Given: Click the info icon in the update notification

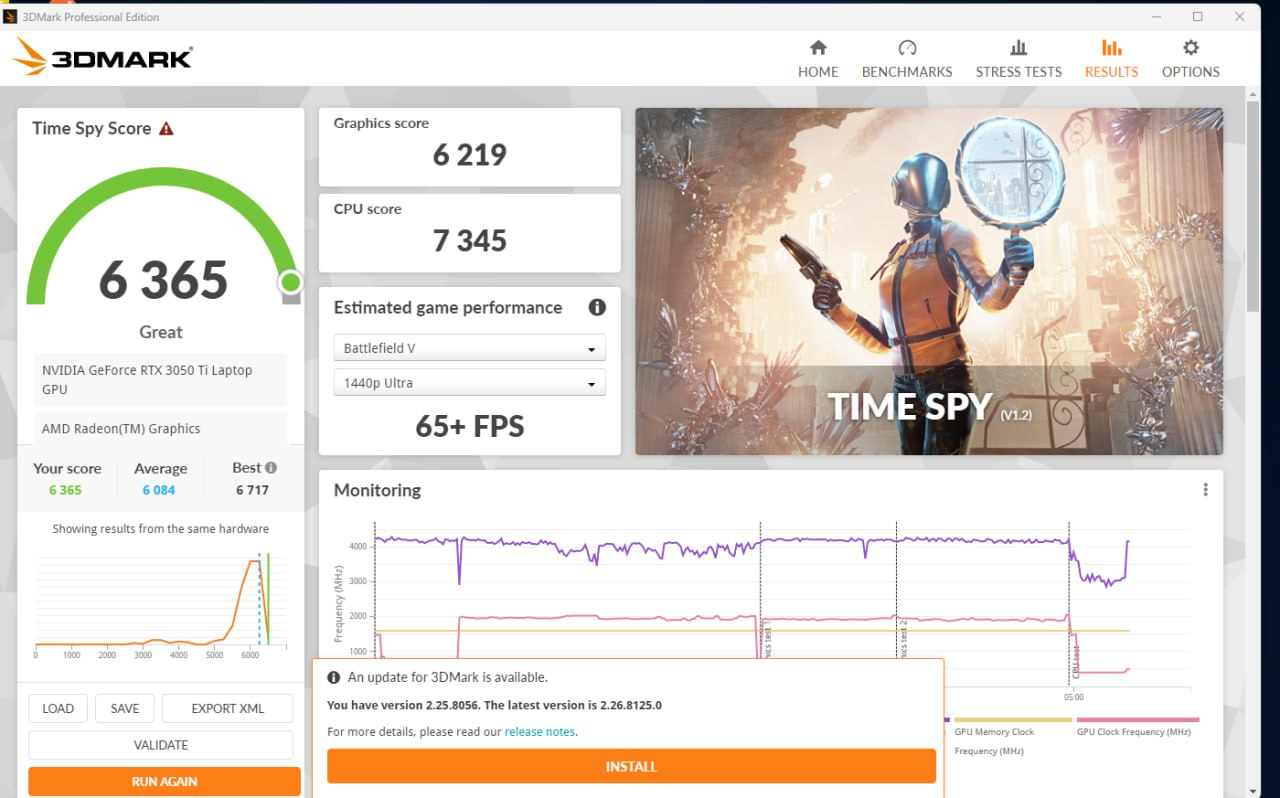Looking at the screenshot, I should [x=334, y=677].
